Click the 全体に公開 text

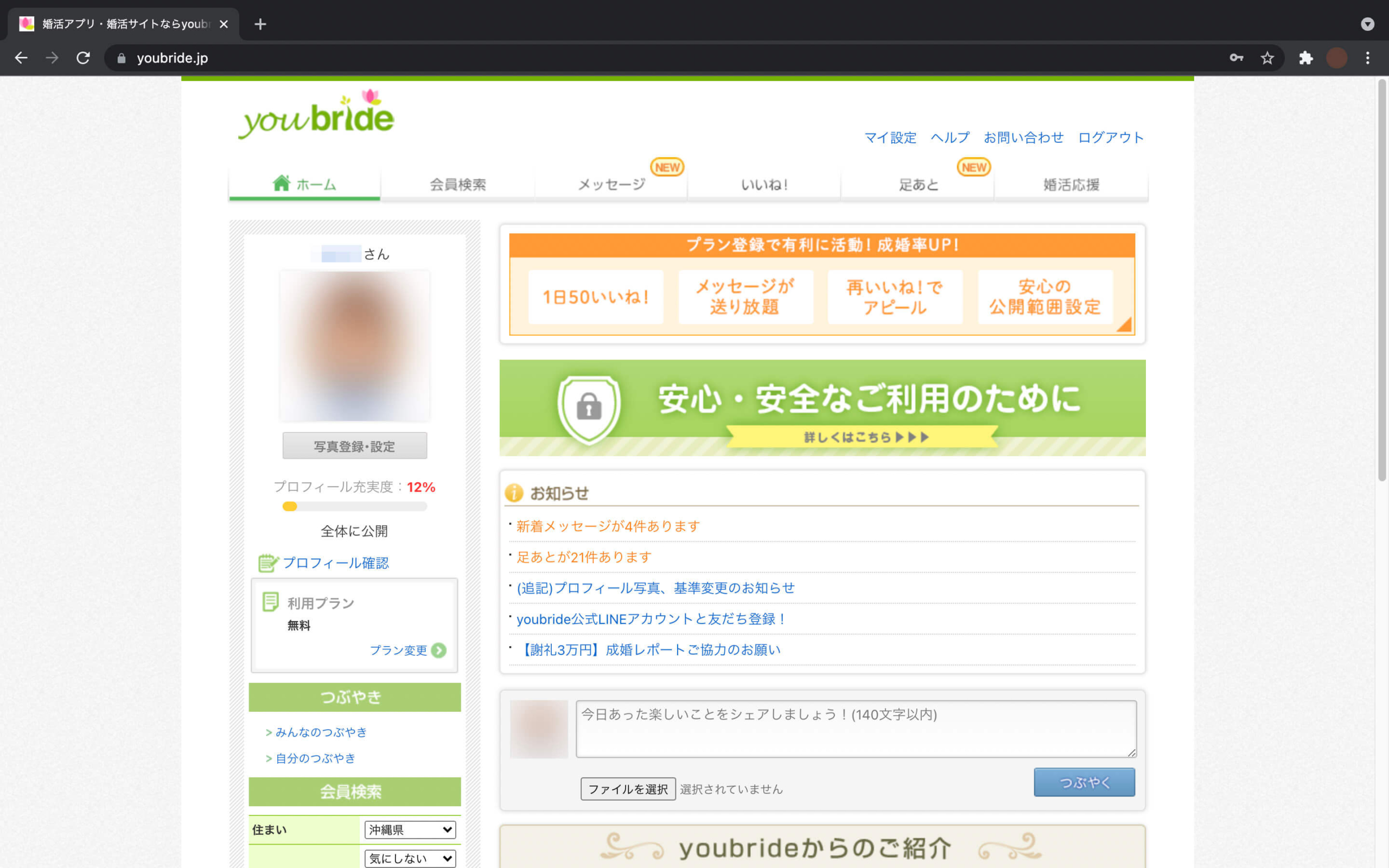[x=354, y=531]
